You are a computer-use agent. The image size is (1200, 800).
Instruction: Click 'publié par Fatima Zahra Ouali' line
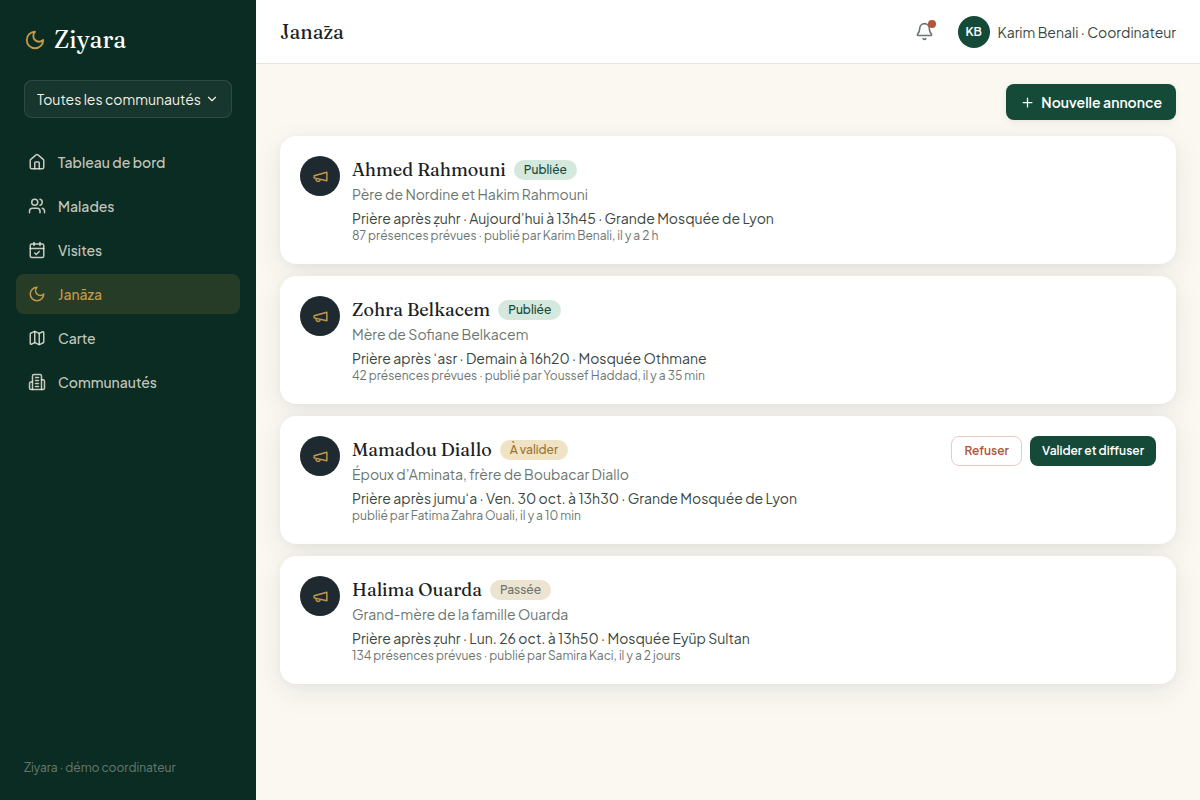click(466, 516)
